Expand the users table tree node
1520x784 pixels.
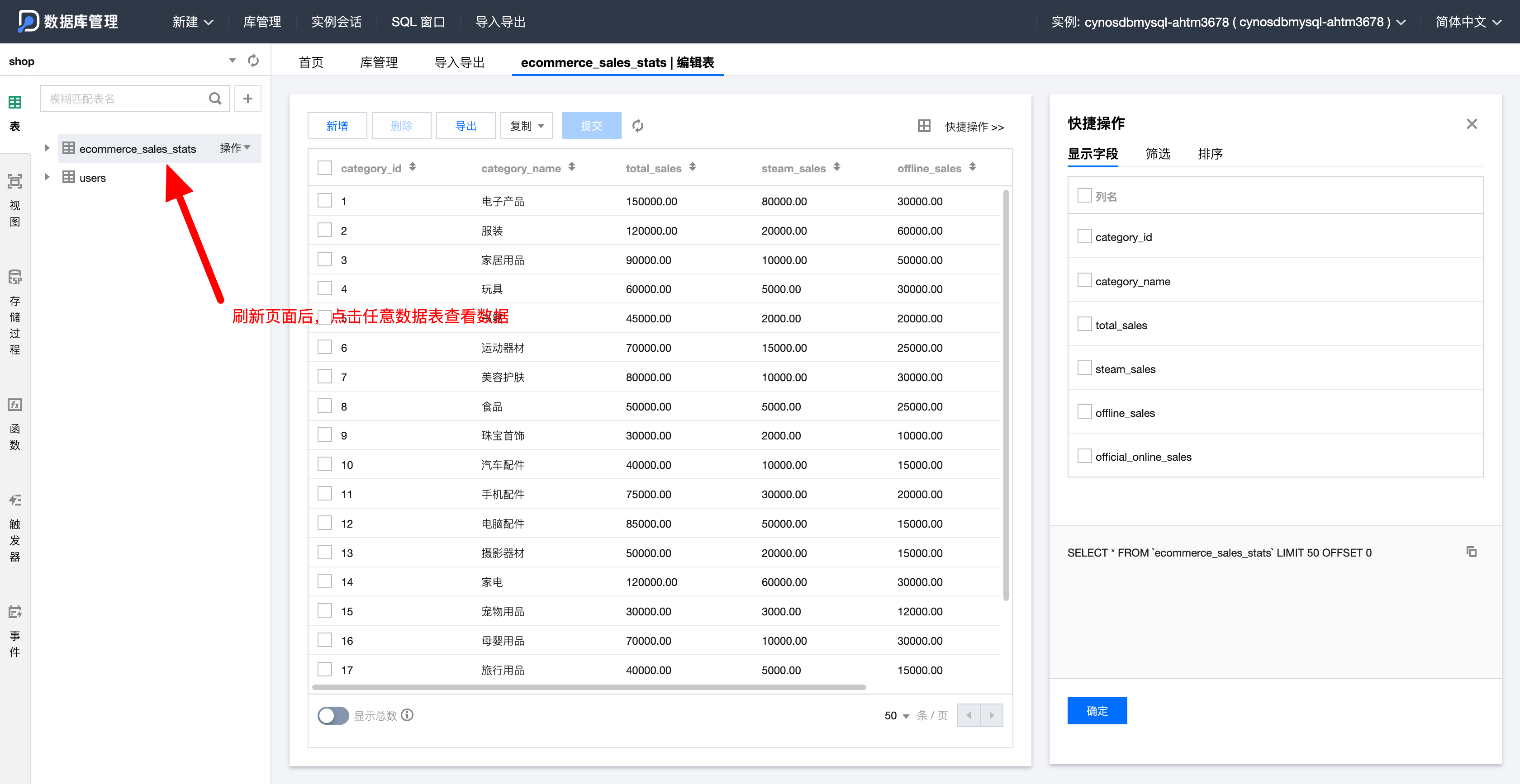pyautogui.click(x=47, y=177)
